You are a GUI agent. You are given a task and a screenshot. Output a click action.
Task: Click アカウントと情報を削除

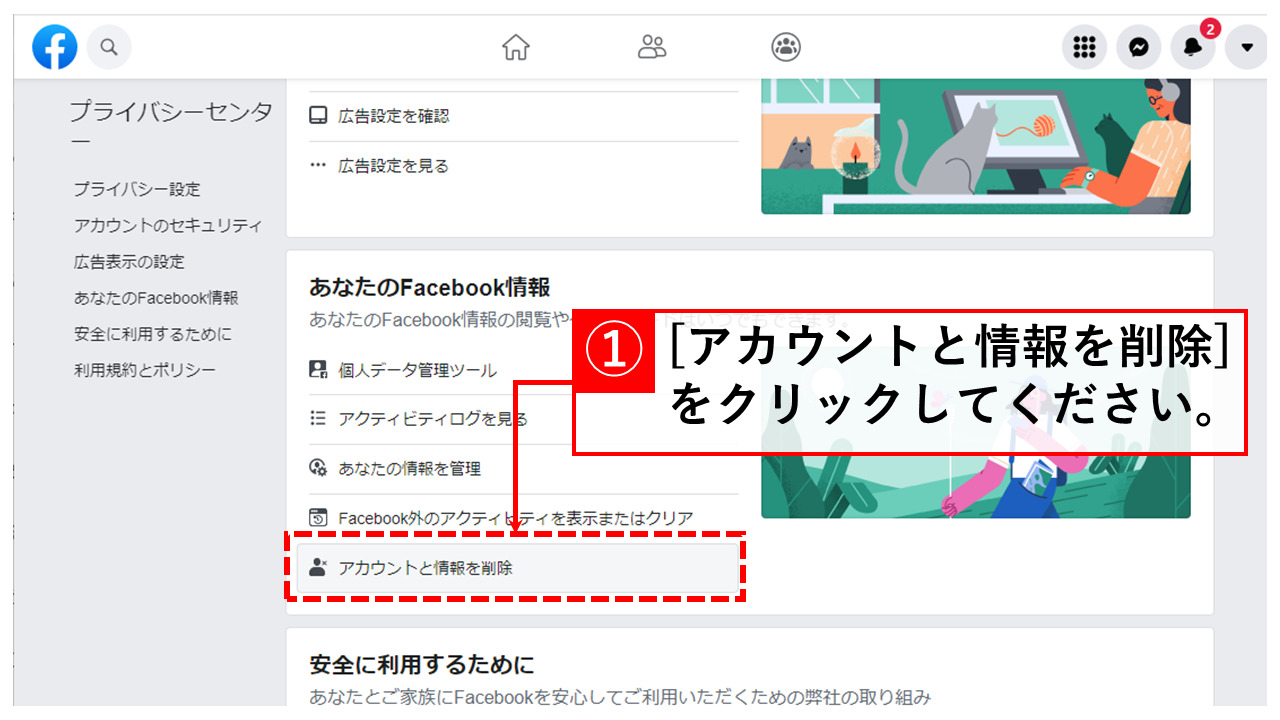pos(517,567)
